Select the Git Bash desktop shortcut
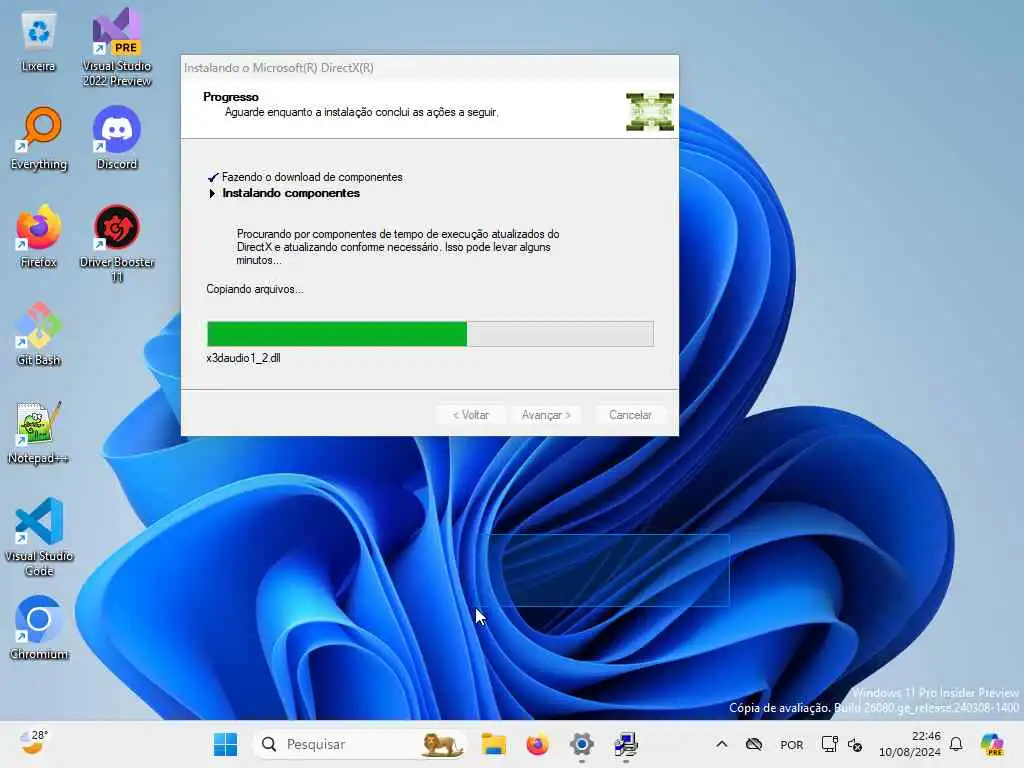The height and width of the screenshot is (768, 1024). 39,334
